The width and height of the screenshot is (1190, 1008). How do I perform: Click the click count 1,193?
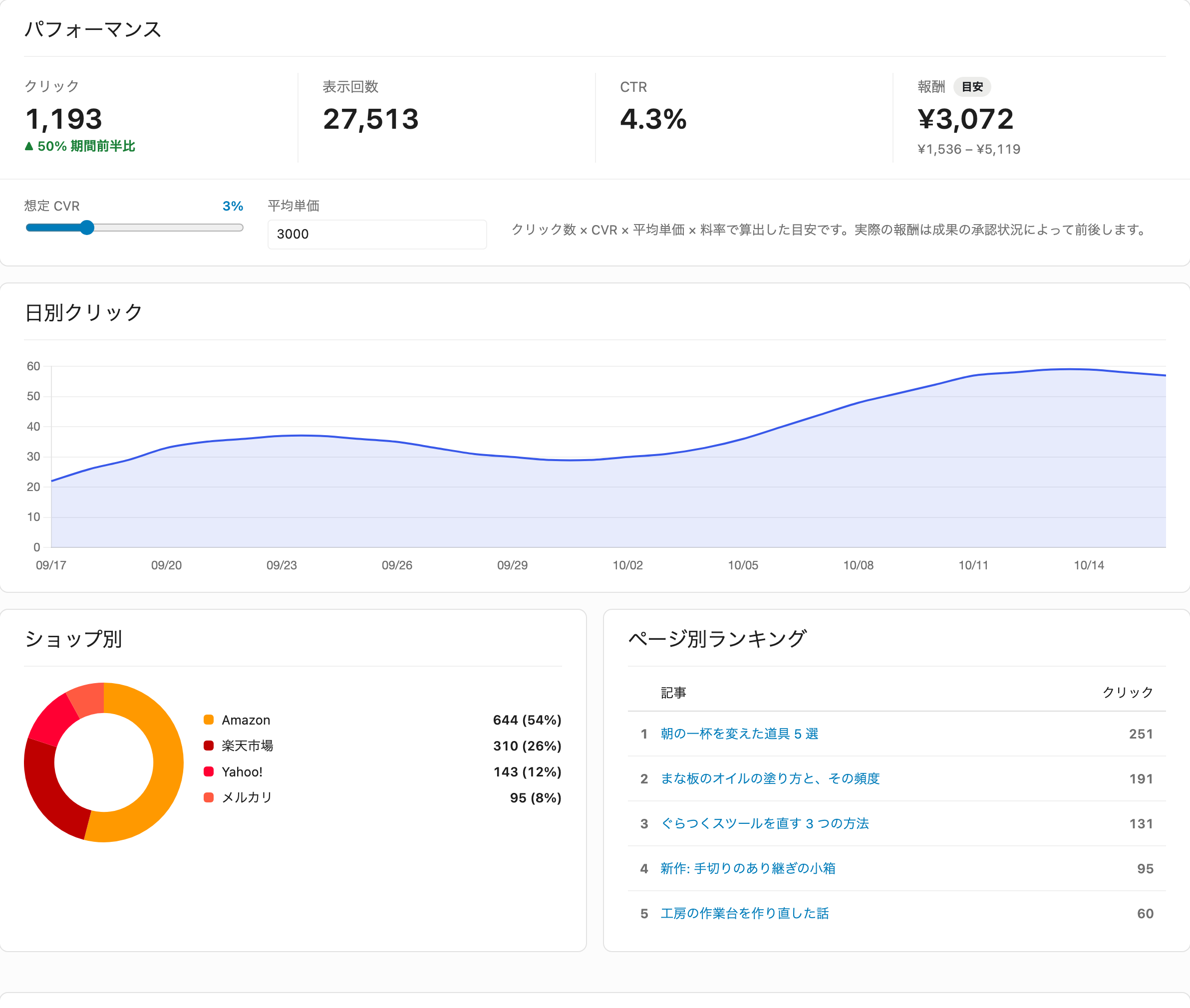(x=63, y=119)
